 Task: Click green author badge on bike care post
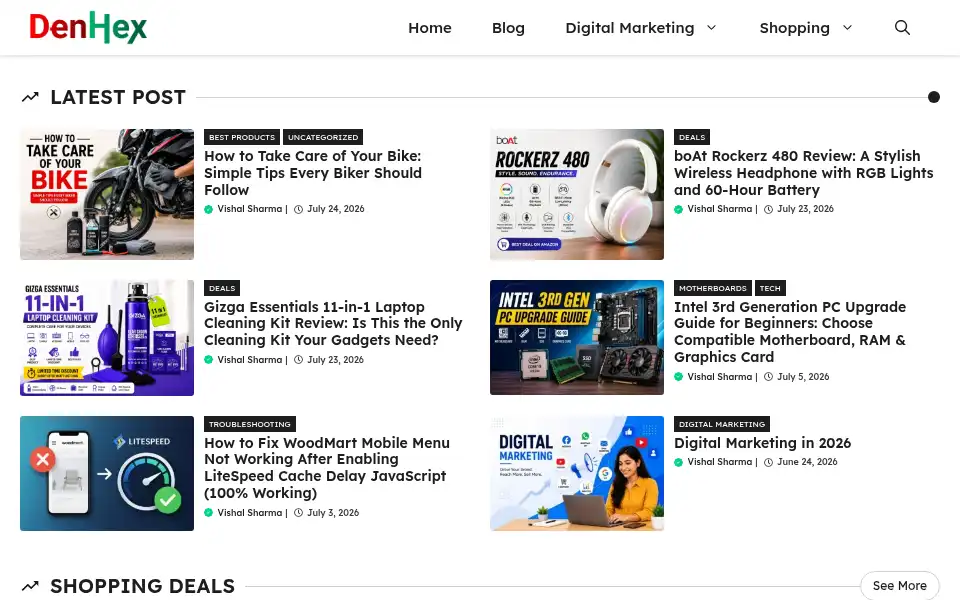209,209
